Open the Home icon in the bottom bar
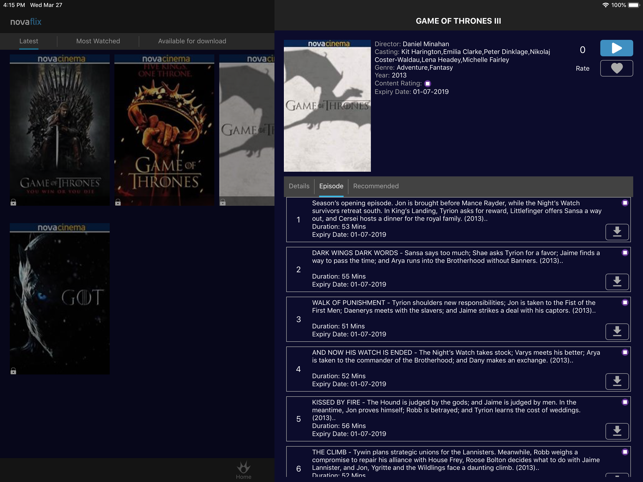 244,470
